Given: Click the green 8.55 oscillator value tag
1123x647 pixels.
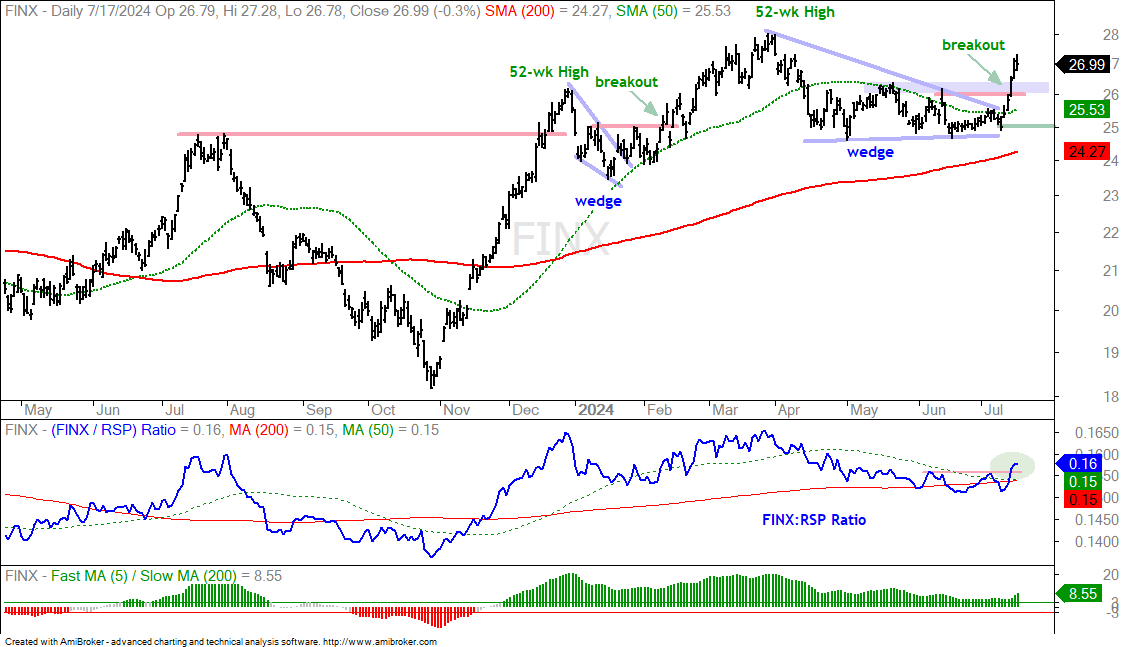Looking at the screenshot, I should 1083,593.
